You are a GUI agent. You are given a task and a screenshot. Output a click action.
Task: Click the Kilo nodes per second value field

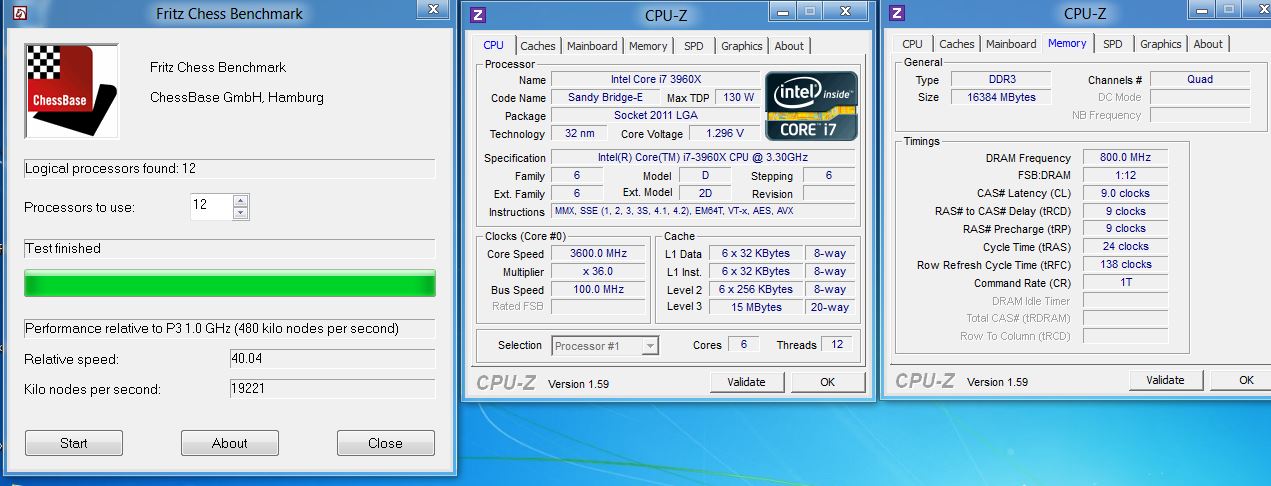coord(332,389)
